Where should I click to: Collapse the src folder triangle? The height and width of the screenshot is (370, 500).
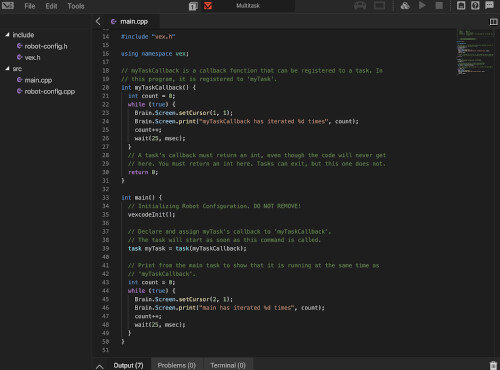[x=7, y=68]
